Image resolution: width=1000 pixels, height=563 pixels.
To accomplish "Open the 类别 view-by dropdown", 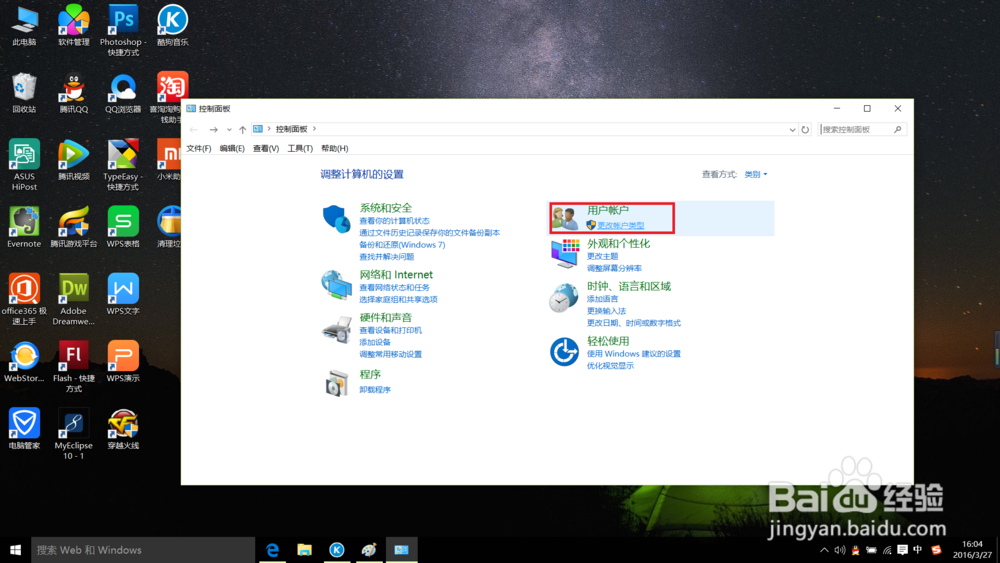I will (756, 174).
